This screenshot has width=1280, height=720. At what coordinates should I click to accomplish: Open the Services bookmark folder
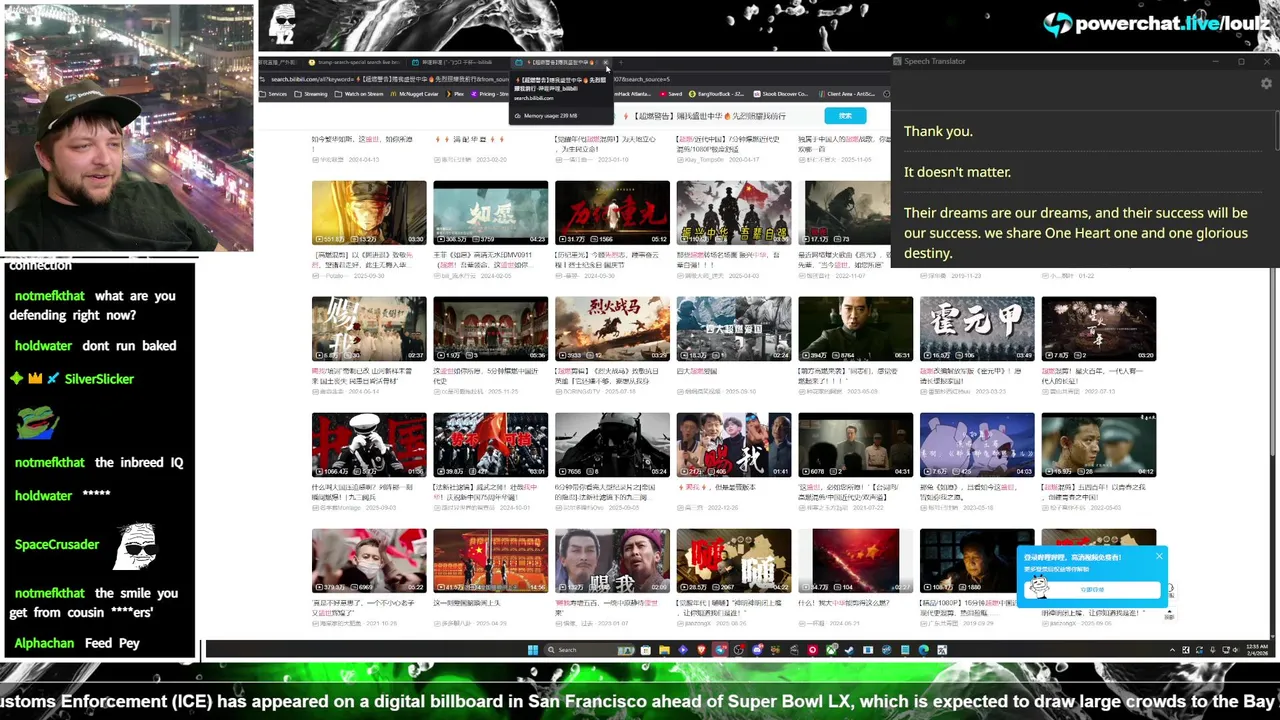(275, 94)
